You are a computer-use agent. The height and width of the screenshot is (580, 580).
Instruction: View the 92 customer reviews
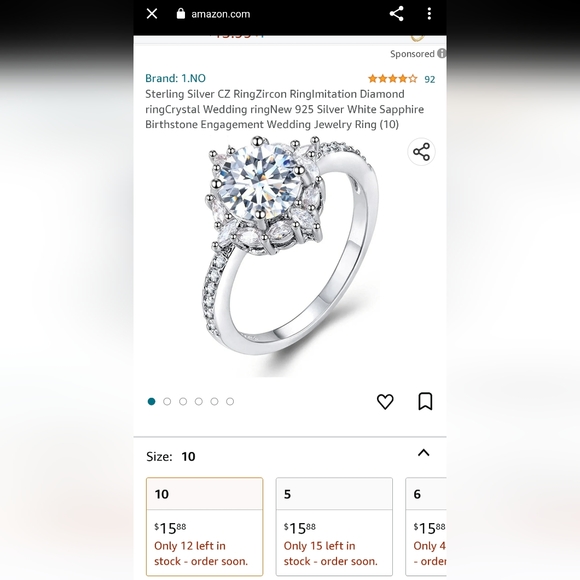click(x=429, y=79)
